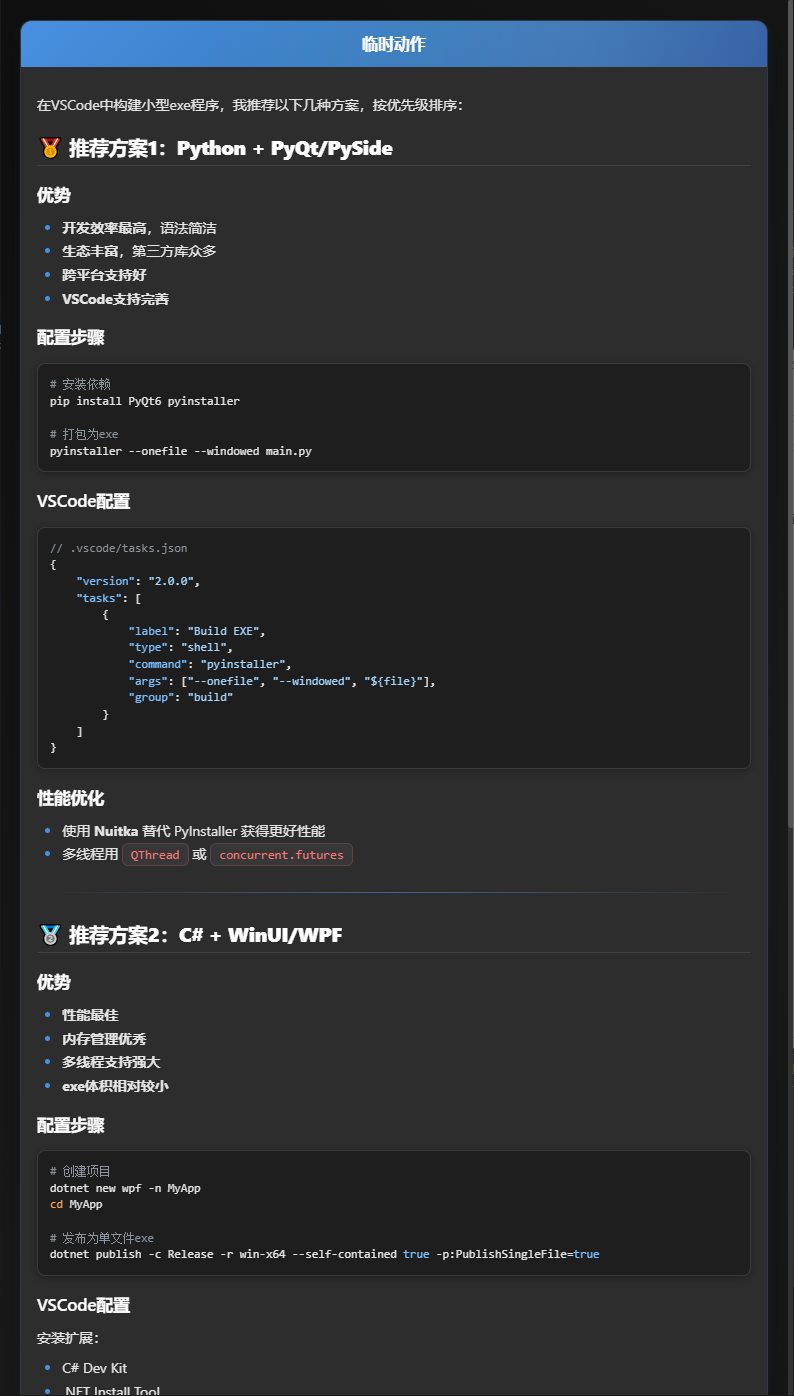Click the gold medal icon beside 推荐方案1
The image size is (794, 1396).
tap(49, 148)
